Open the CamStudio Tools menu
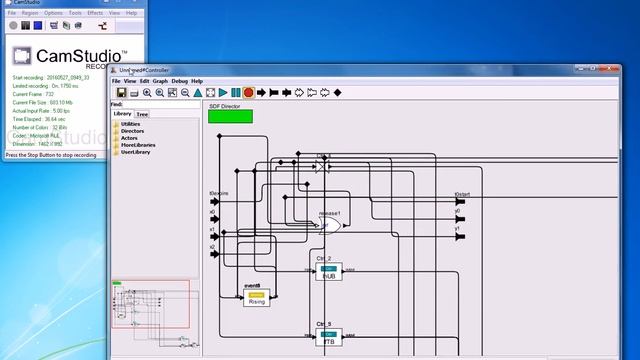This screenshot has height=360, width=640. (x=75, y=13)
